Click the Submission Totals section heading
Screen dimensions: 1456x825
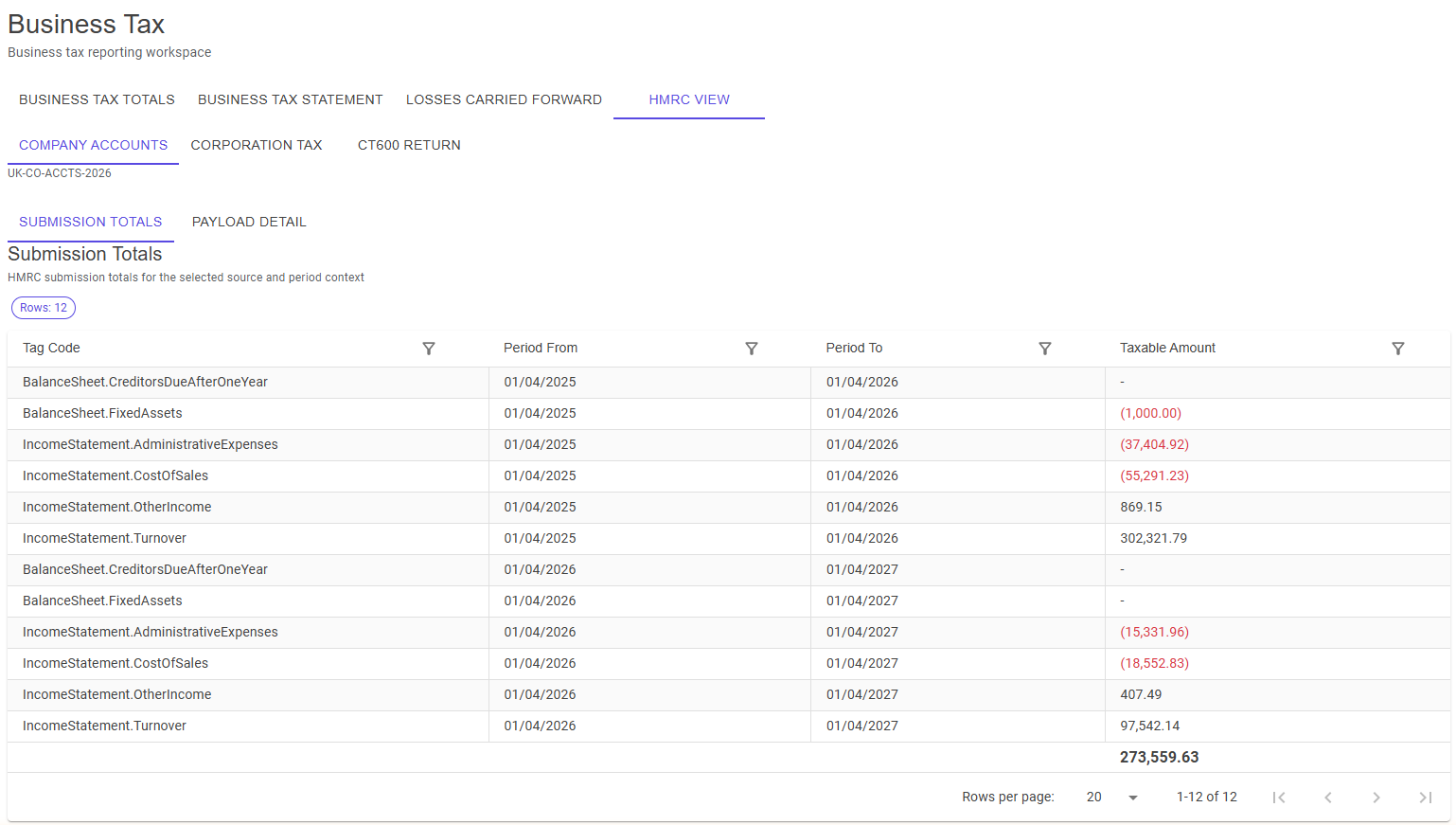[x=85, y=254]
